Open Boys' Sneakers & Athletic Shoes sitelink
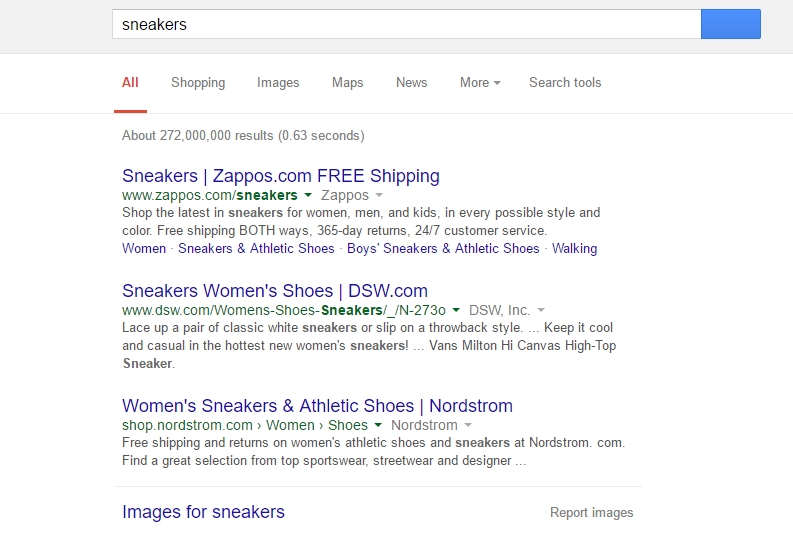 (x=443, y=248)
